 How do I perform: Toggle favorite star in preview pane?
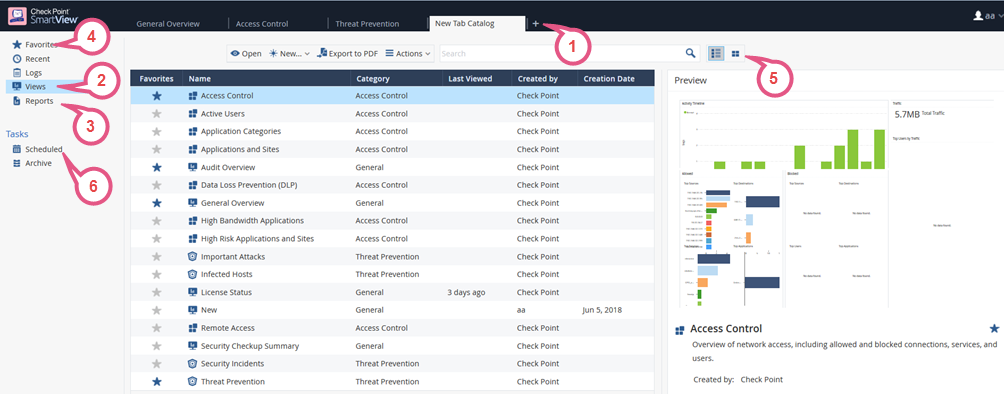tap(994, 329)
